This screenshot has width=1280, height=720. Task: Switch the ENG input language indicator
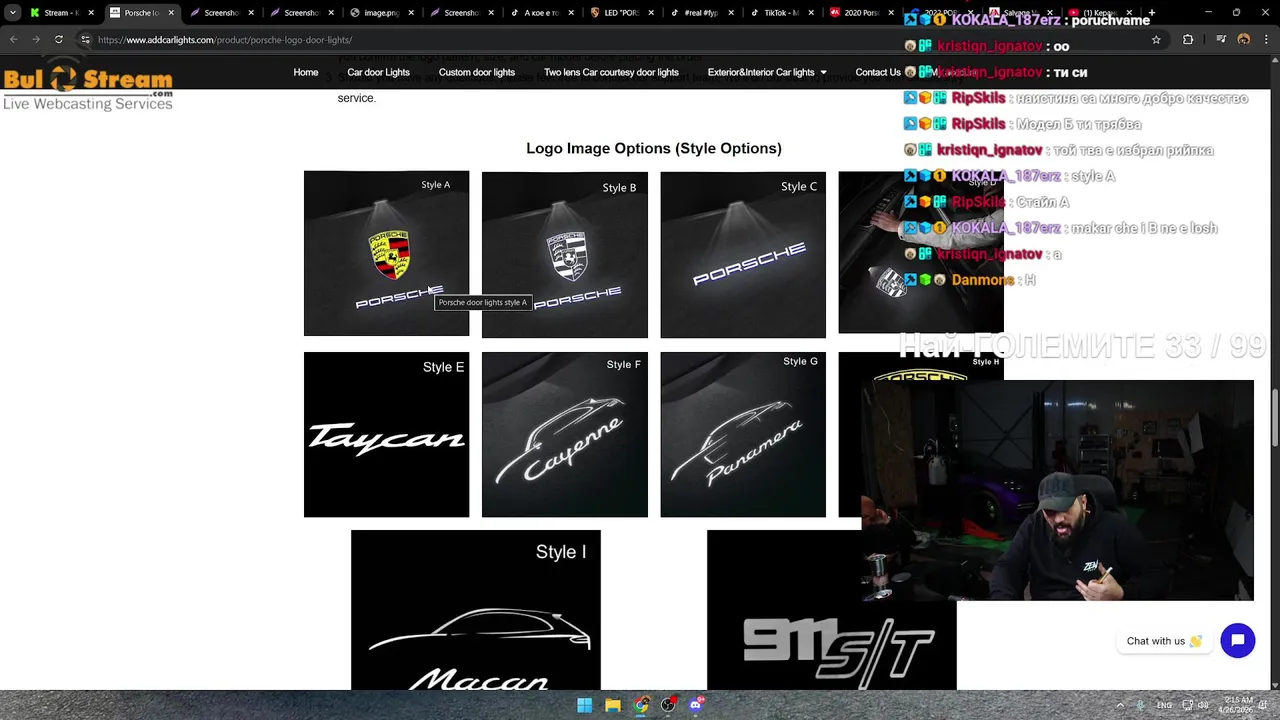click(x=1164, y=705)
